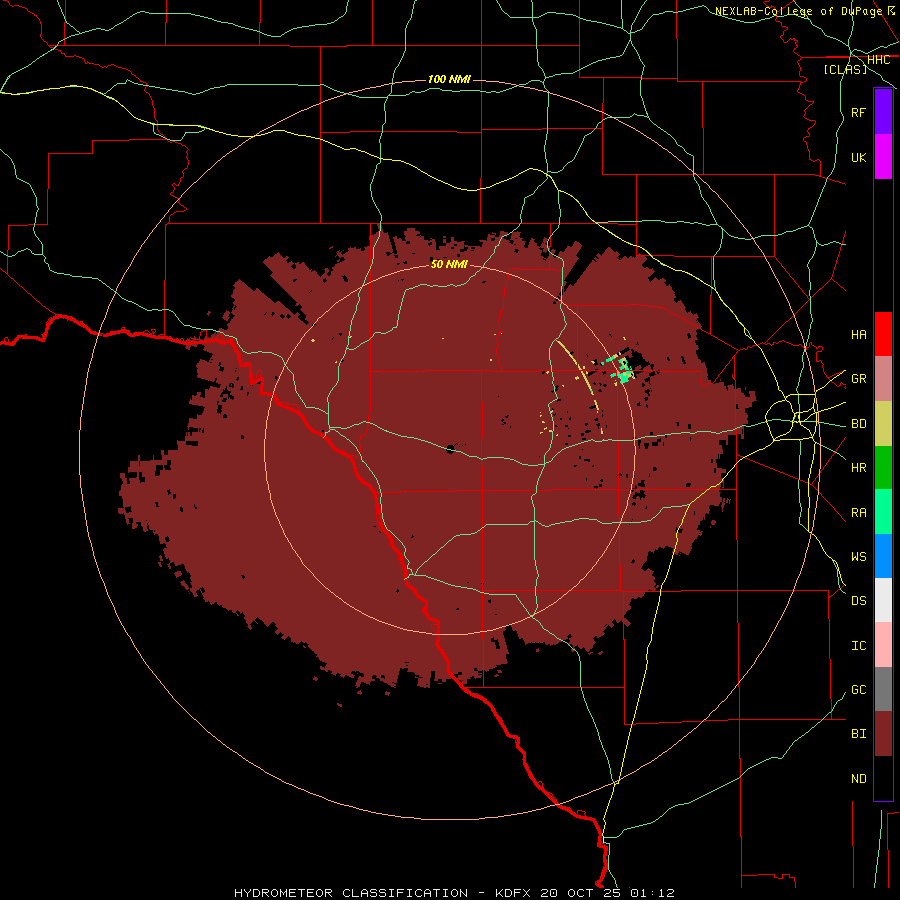The width and height of the screenshot is (900, 900).
Task: Click the GR legend label
Action: point(858,379)
